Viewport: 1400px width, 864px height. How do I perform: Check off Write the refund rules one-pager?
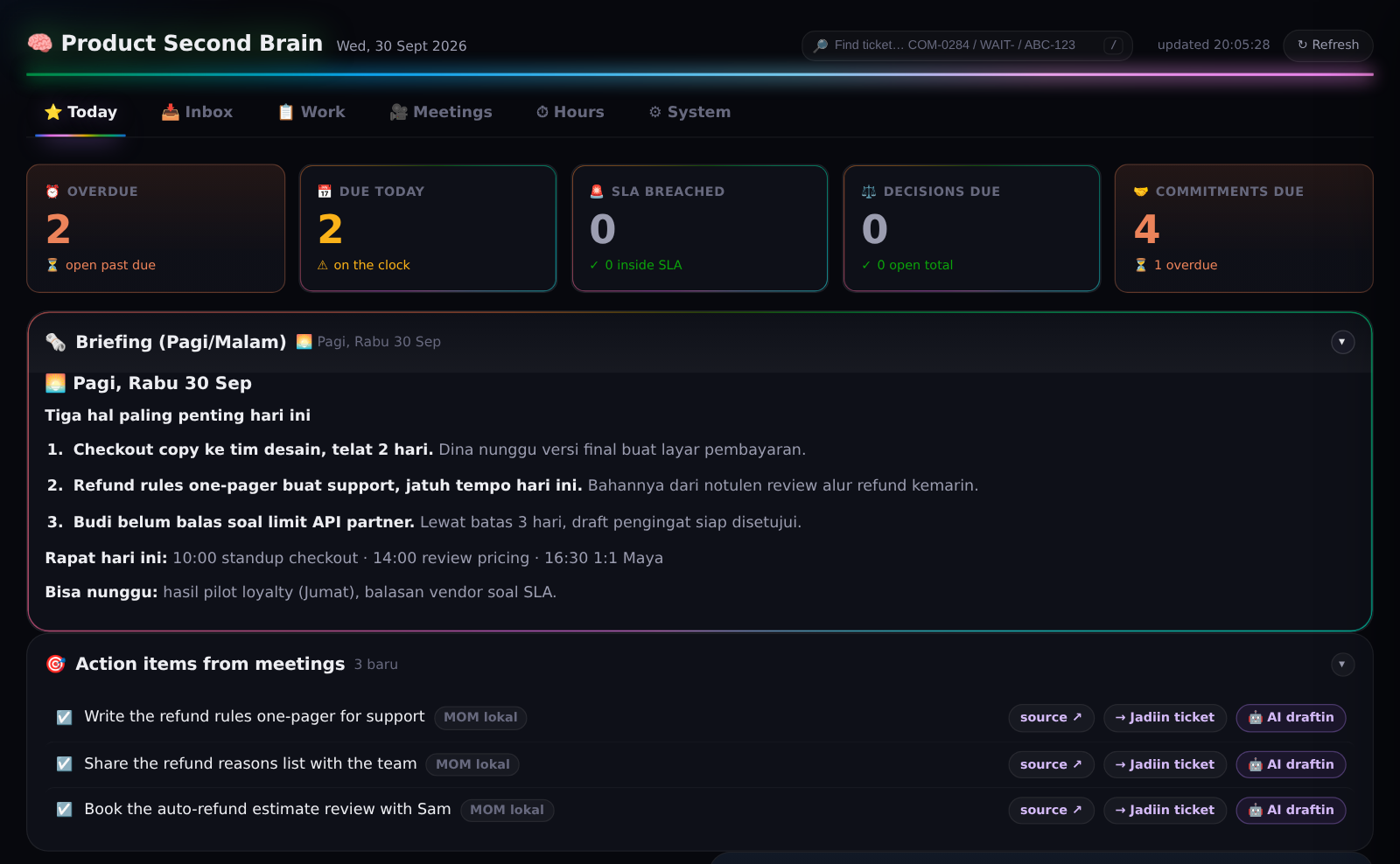[x=65, y=717]
